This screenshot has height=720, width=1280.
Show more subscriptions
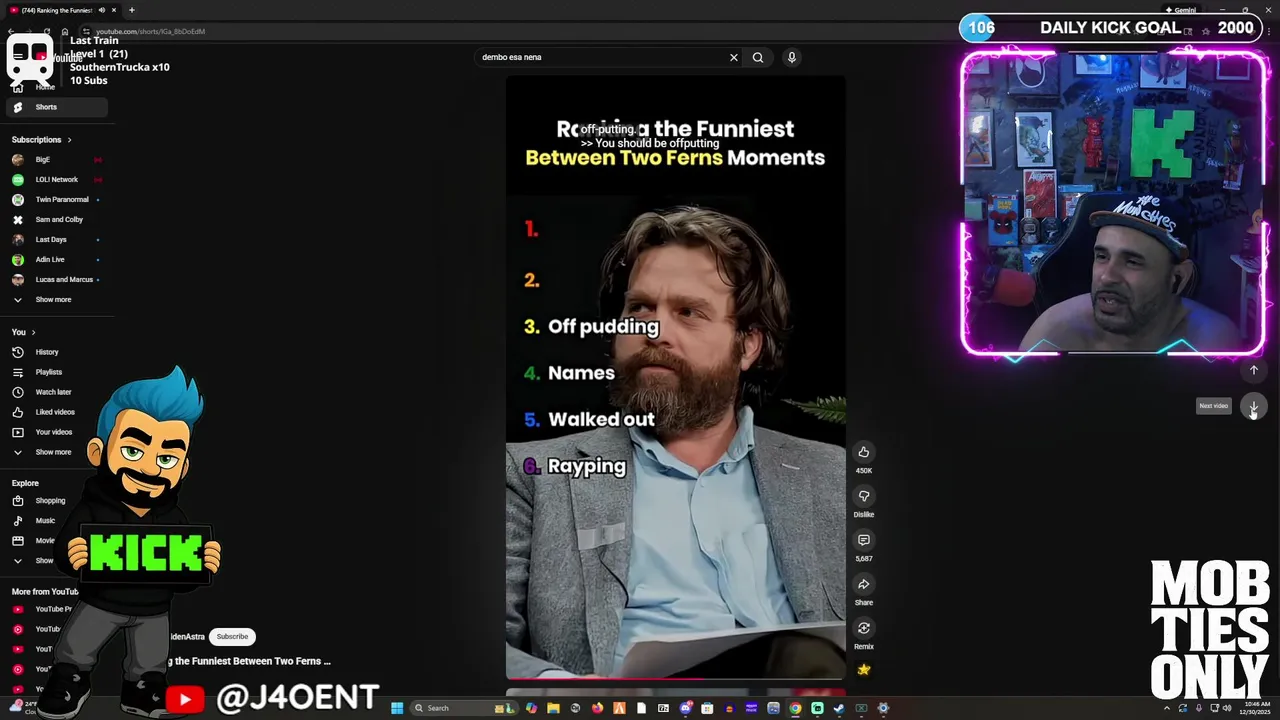coord(53,300)
